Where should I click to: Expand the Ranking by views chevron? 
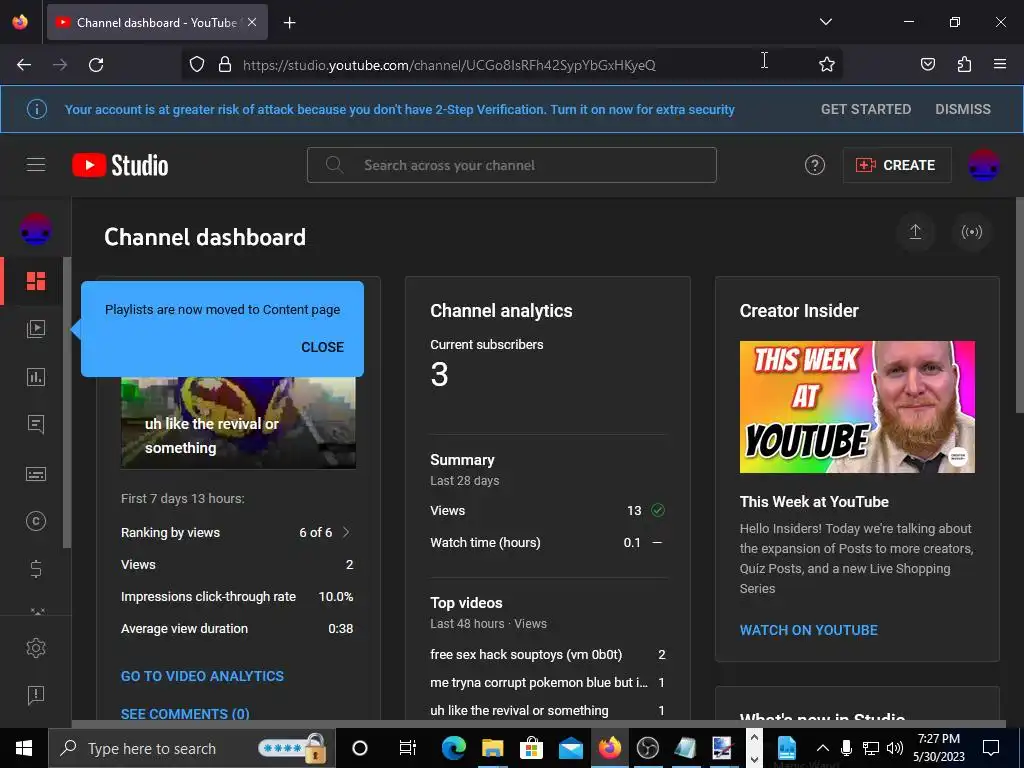346,532
